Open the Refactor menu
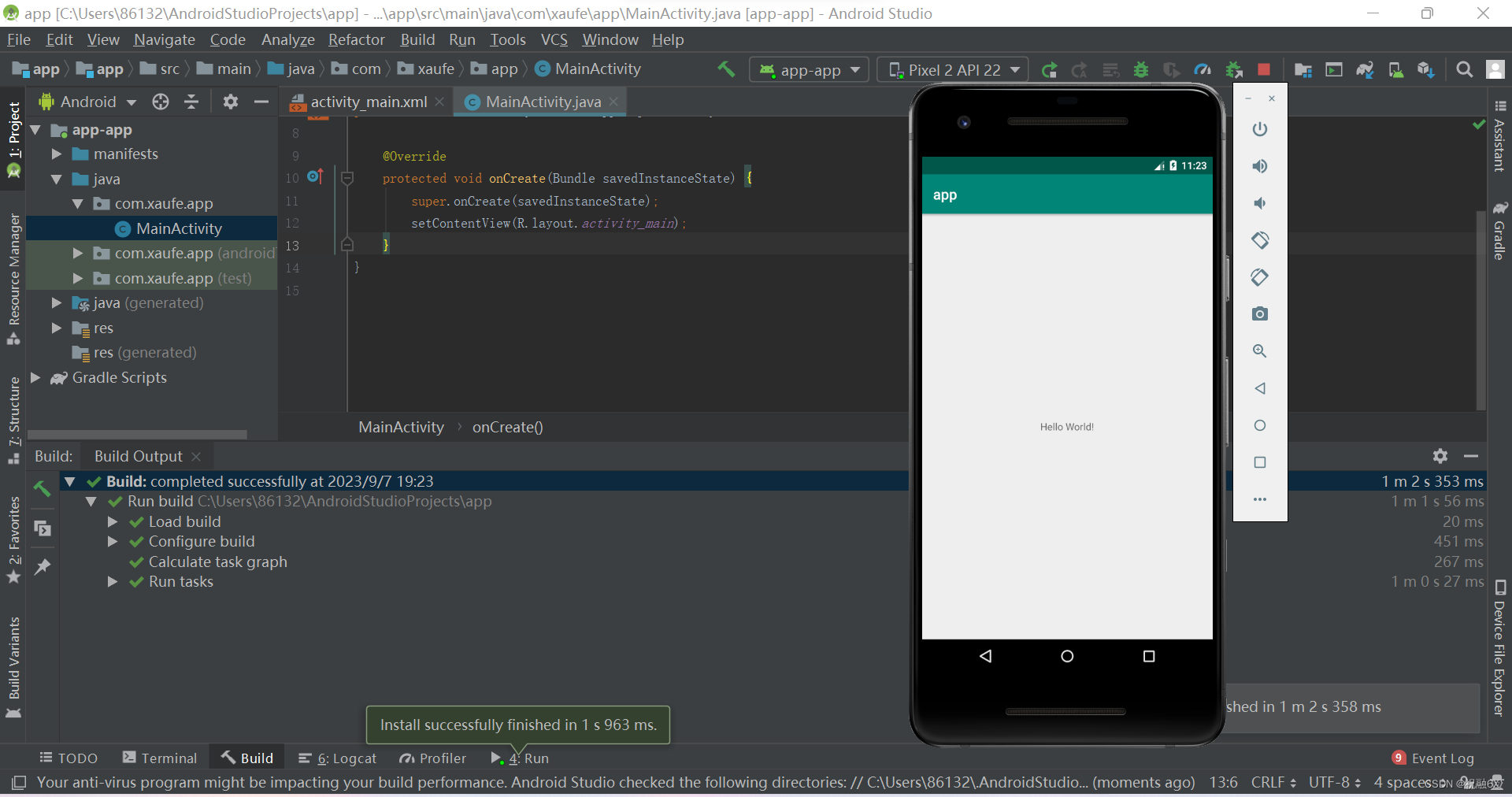The width and height of the screenshot is (1512, 797). pyautogui.click(x=356, y=39)
